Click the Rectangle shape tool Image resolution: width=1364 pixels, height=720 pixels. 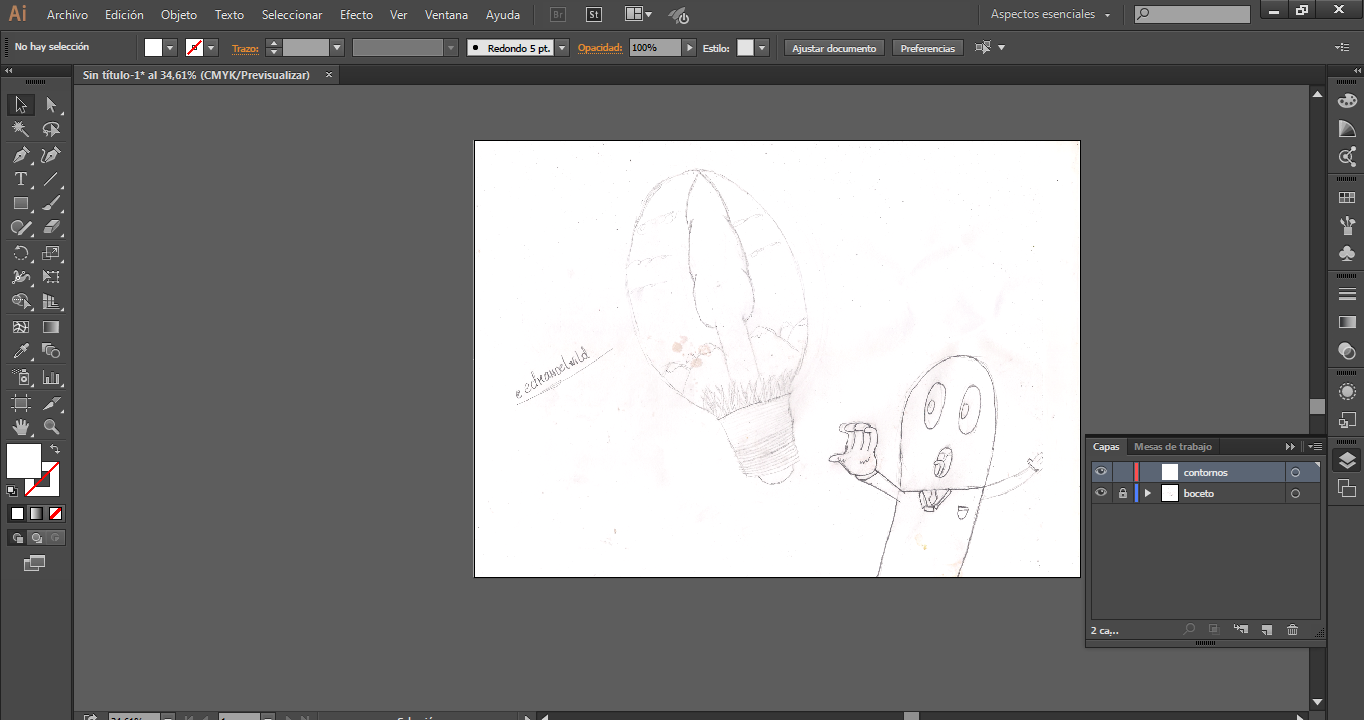click(x=20, y=204)
